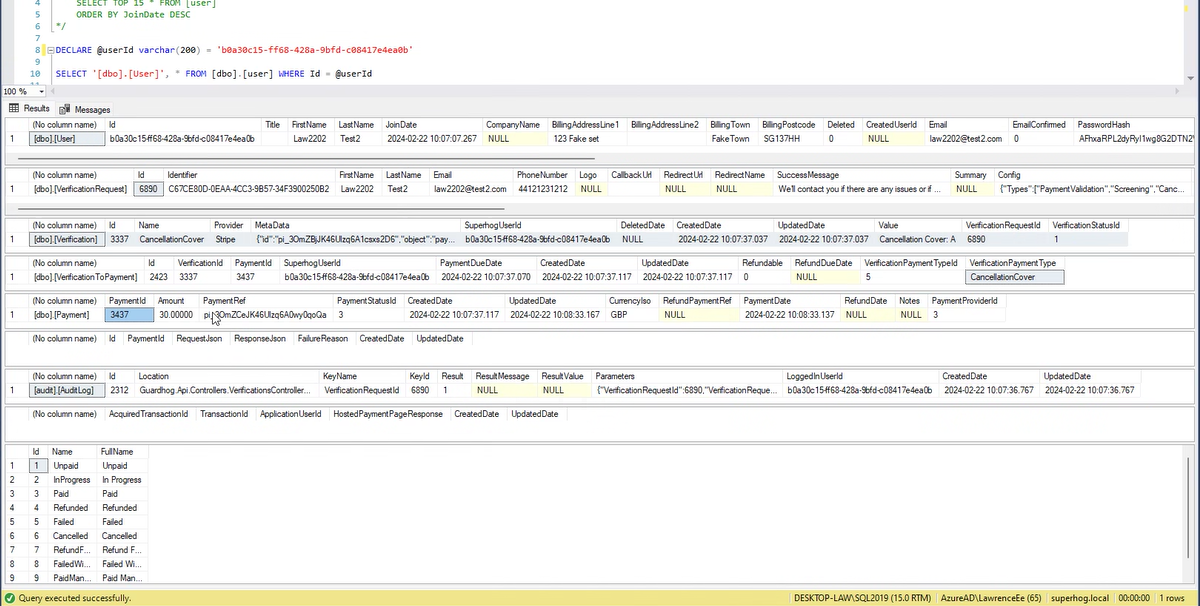
Task: Select the [audit].[AuditLog] label cell
Action: click(66, 390)
